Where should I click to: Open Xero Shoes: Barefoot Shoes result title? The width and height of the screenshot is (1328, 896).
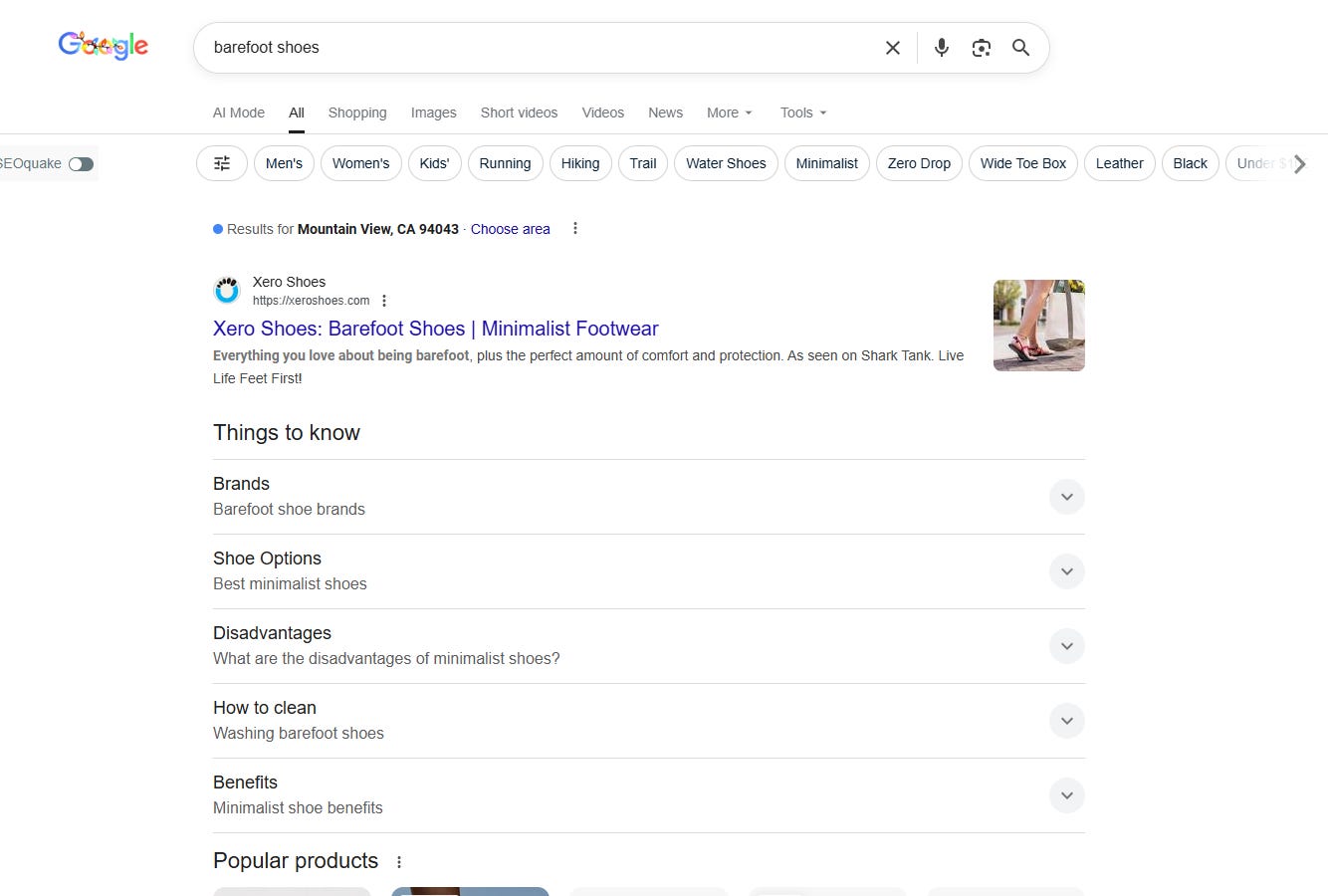click(436, 329)
